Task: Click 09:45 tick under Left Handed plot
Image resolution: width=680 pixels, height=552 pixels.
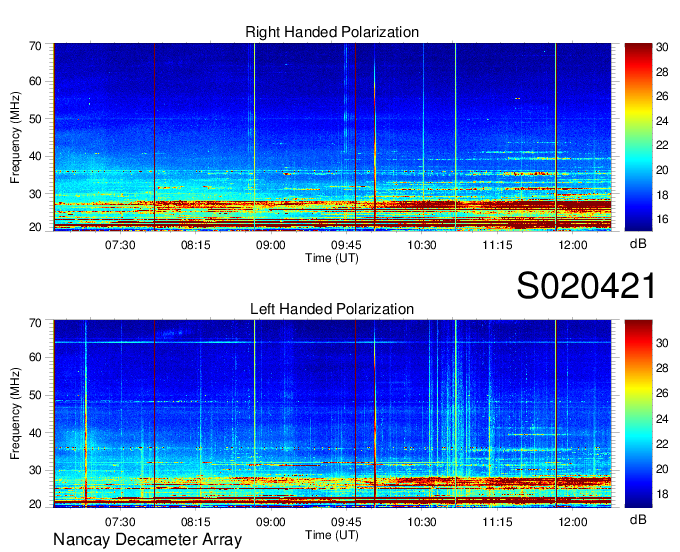Action: point(346,522)
